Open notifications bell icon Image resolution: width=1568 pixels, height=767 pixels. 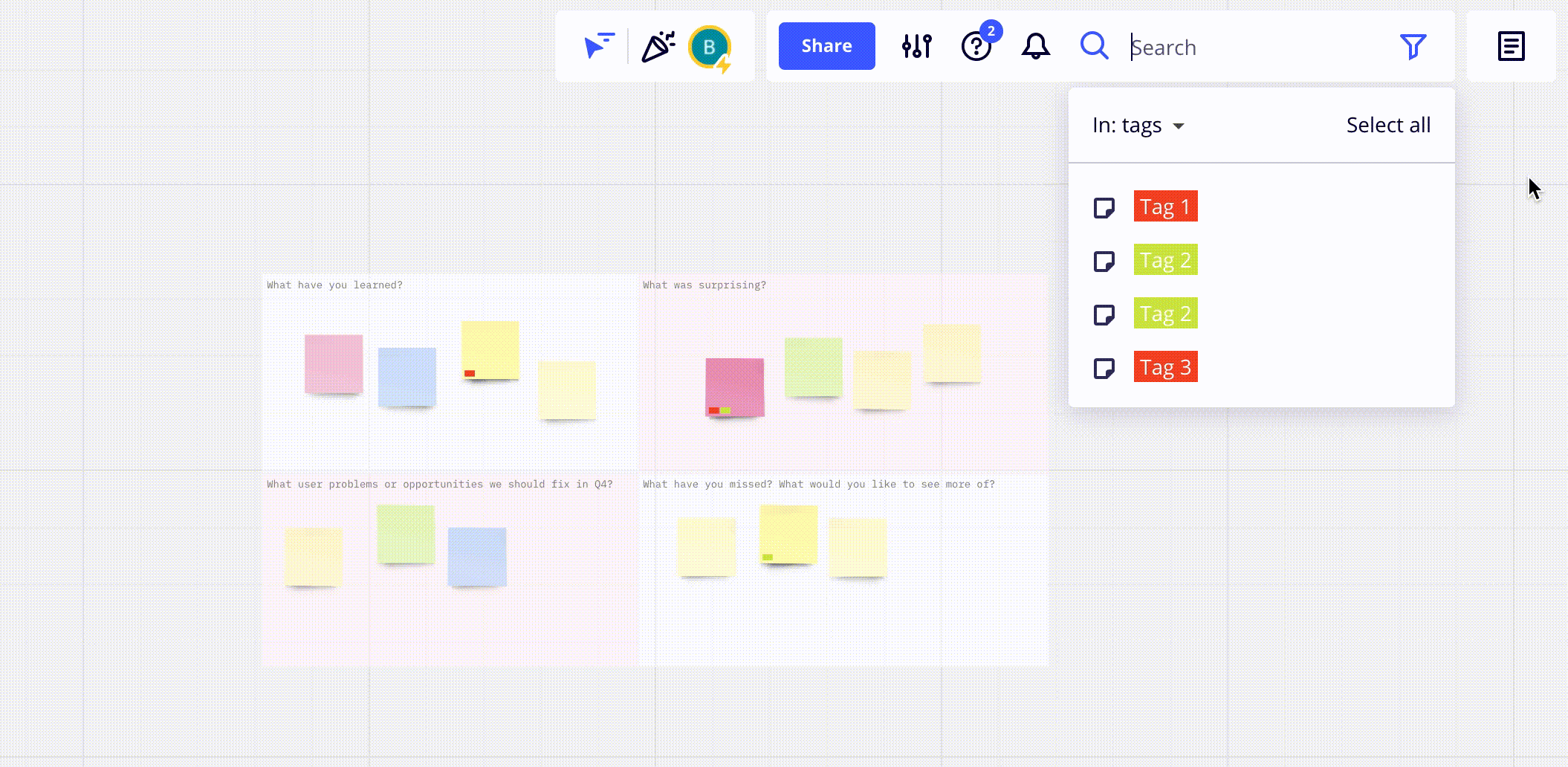1035,46
